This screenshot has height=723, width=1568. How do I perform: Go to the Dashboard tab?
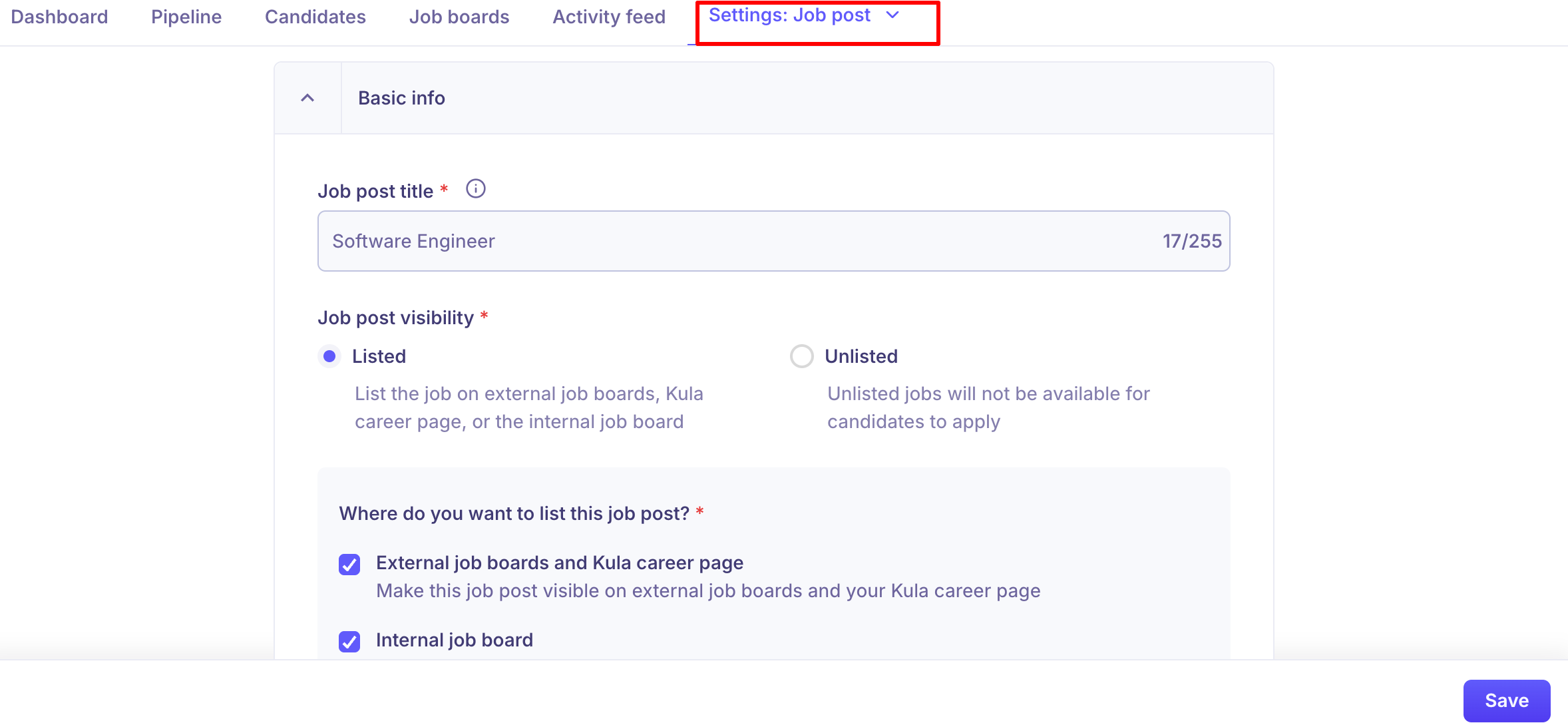pyautogui.click(x=59, y=17)
